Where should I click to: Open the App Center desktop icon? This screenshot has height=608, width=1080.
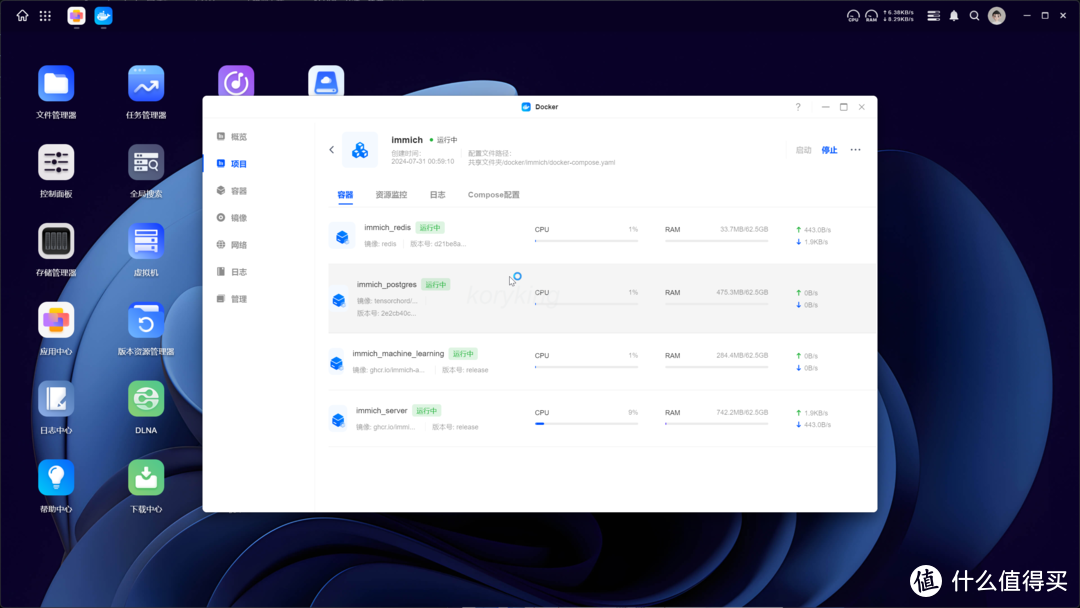point(56,320)
